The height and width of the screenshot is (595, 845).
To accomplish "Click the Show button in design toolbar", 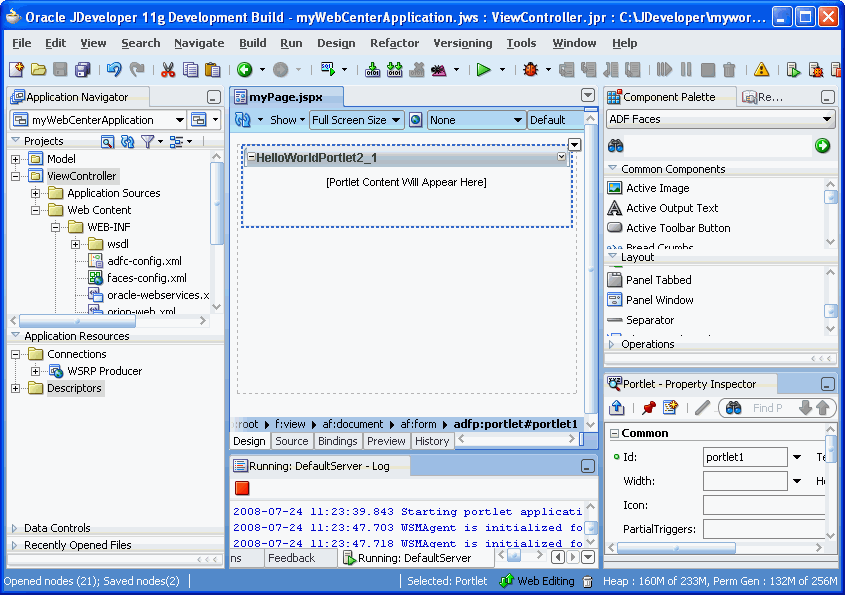I will 287,120.
